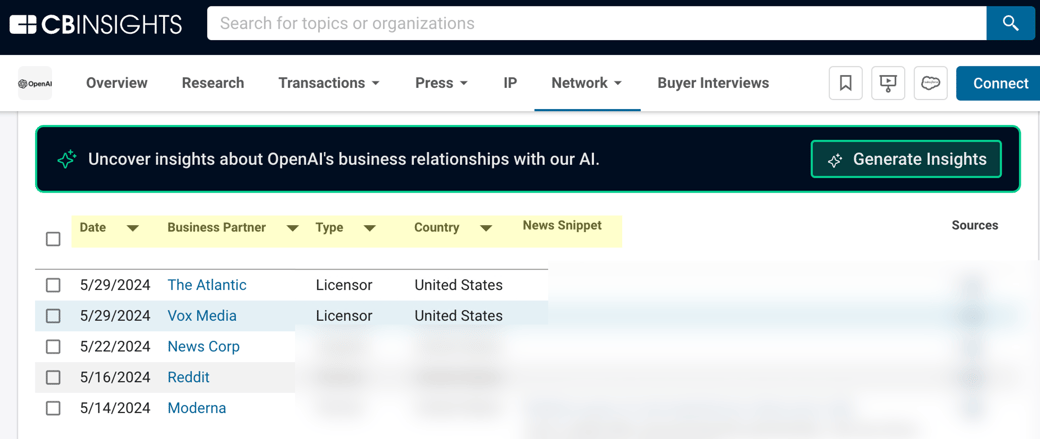This screenshot has width=1040, height=439.
Task: Open the Country column filter arrow
Action: [486, 228]
